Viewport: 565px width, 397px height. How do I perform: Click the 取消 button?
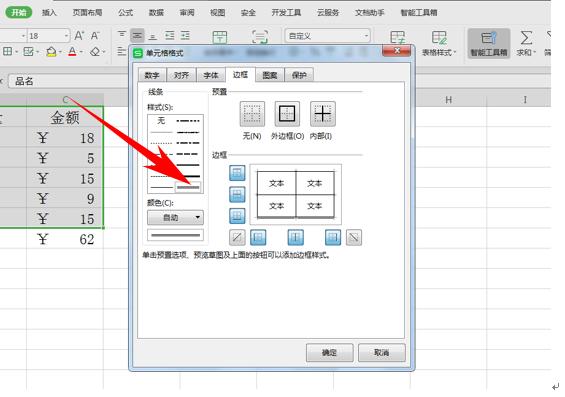[x=382, y=352]
